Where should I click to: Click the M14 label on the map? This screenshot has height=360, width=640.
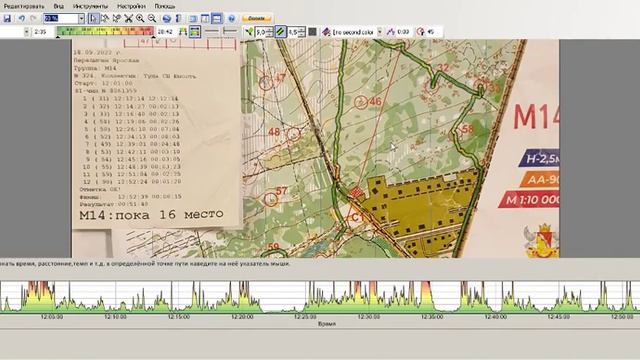point(536,117)
